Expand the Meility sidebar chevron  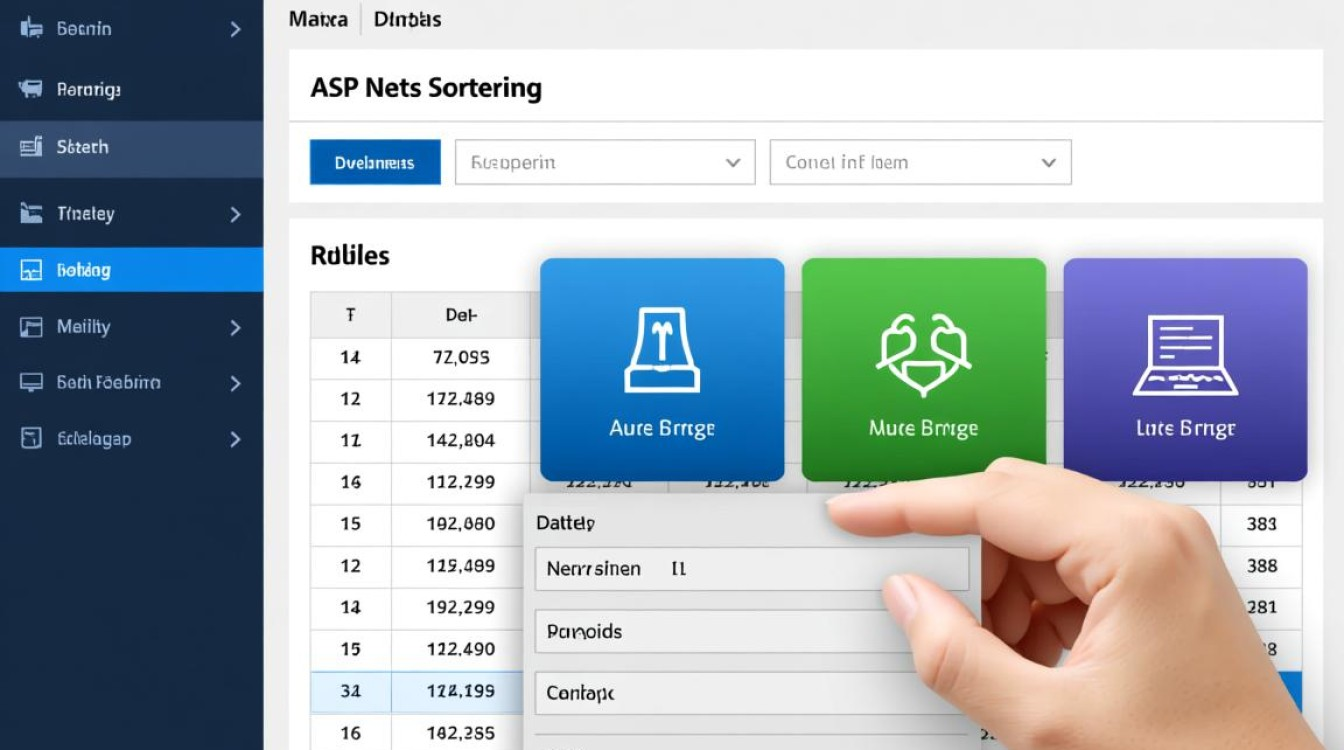(x=235, y=327)
